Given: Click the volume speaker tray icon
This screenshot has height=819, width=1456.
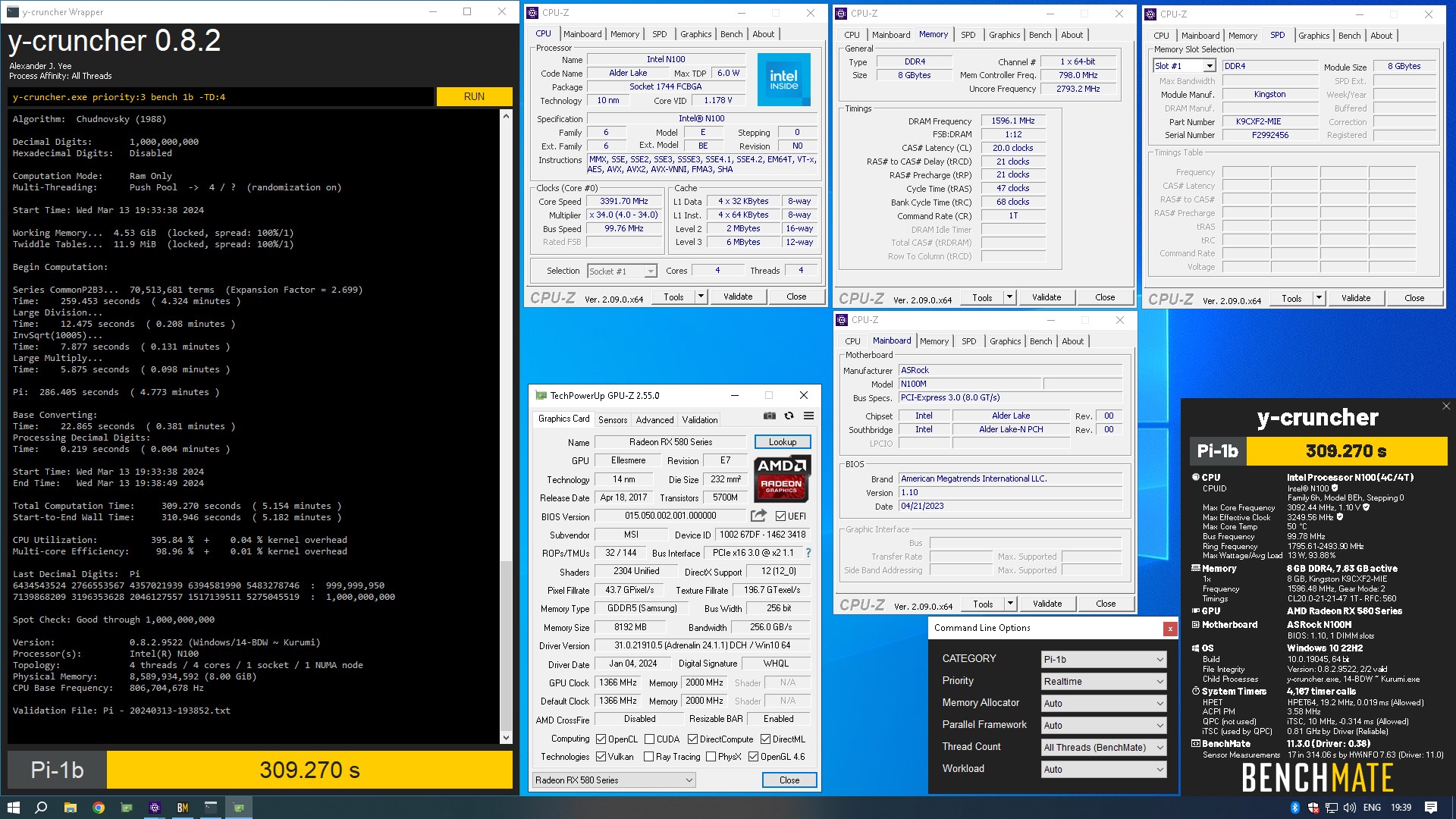Looking at the screenshot, I should 1351,808.
